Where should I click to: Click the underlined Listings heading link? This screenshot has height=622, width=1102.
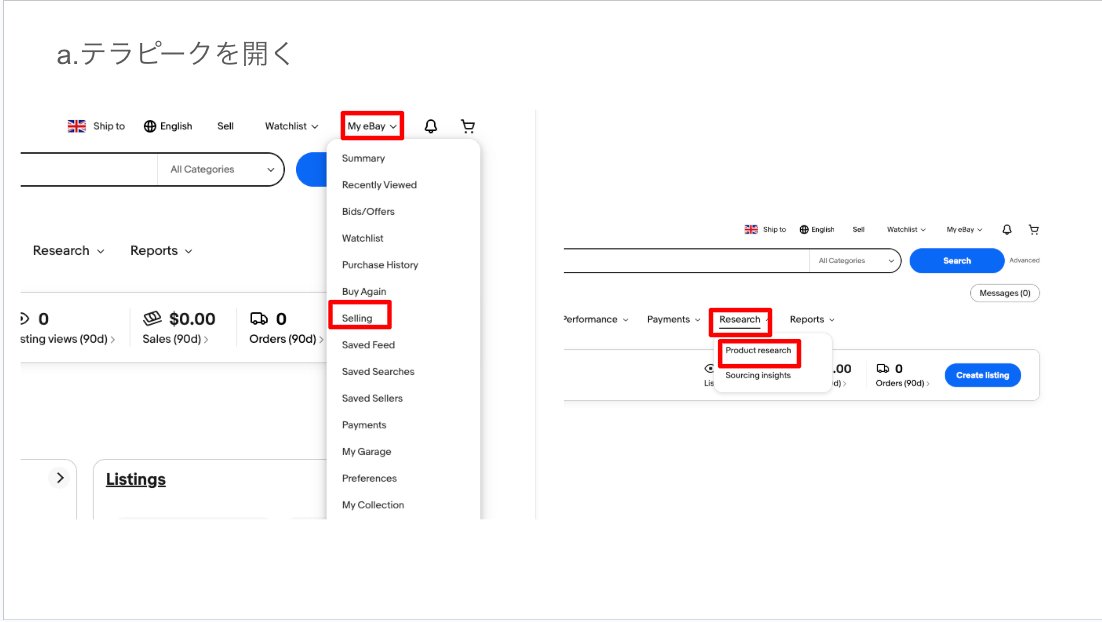tap(136, 480)
